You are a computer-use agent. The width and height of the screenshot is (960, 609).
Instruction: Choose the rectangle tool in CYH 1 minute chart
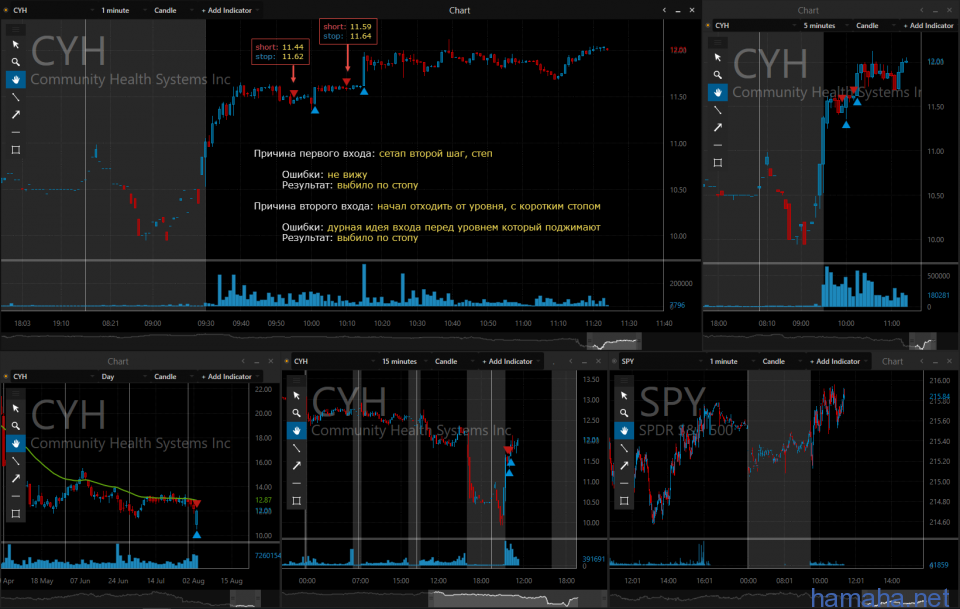click(x=16, y=150)
